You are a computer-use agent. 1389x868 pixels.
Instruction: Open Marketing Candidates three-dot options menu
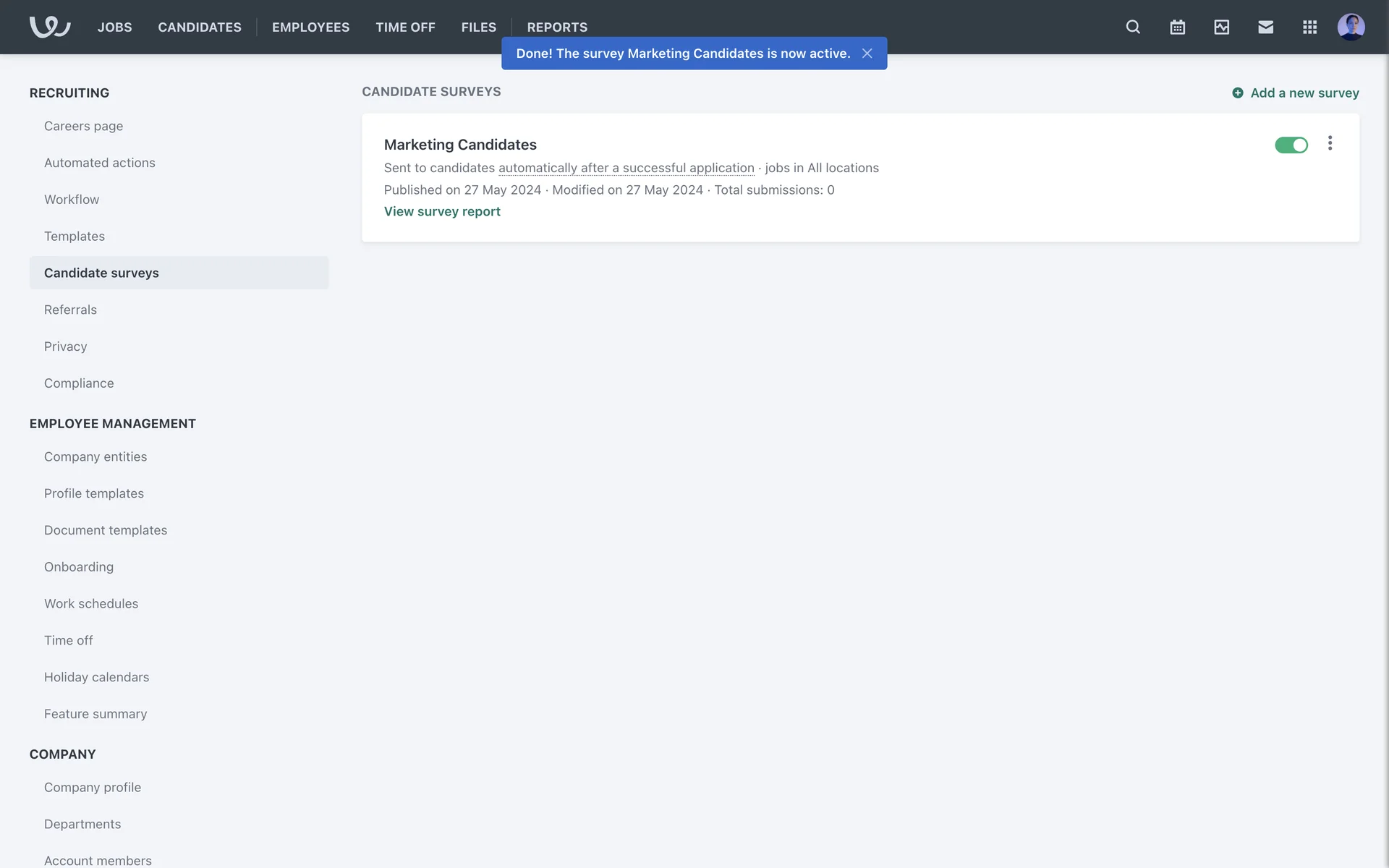1330,143
